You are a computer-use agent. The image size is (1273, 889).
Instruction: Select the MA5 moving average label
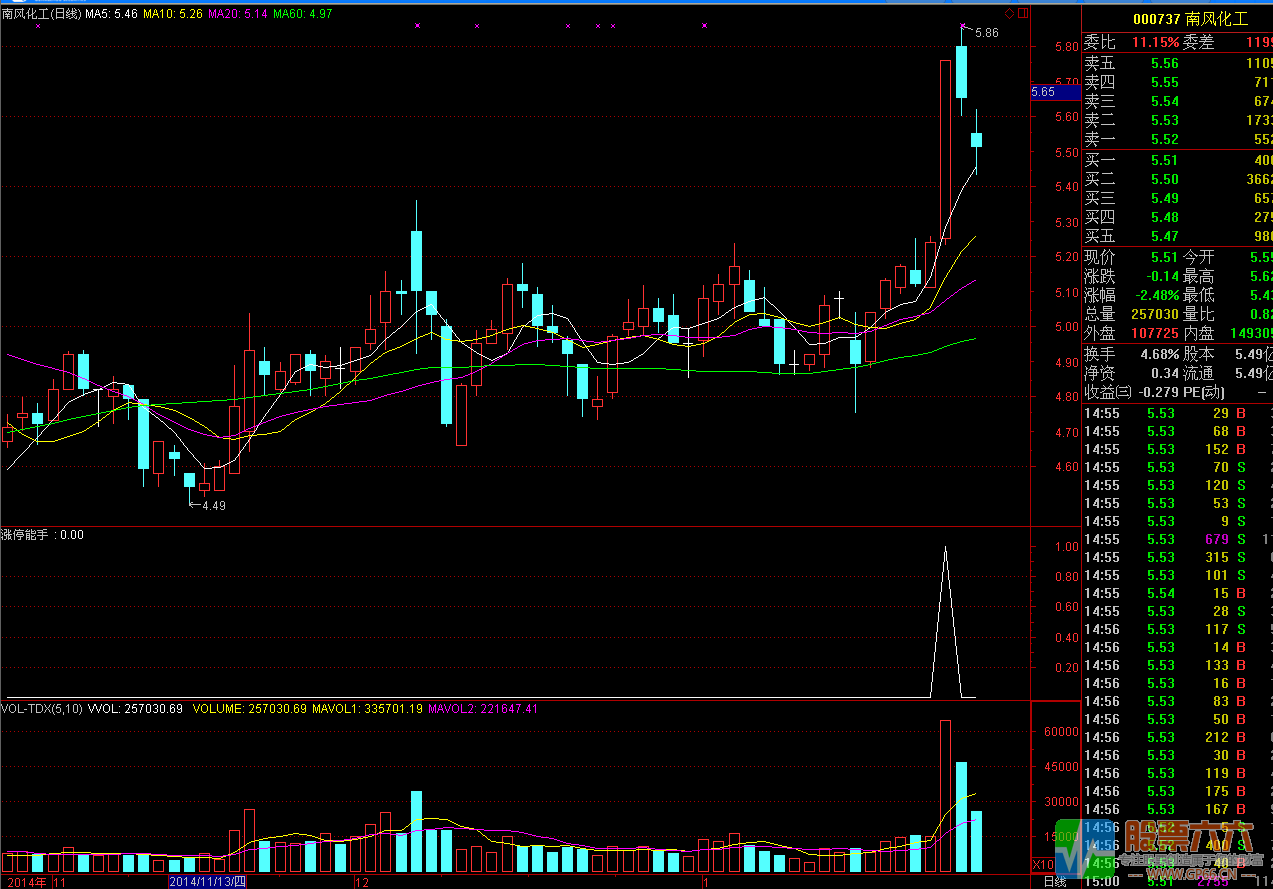coord(112,14)
